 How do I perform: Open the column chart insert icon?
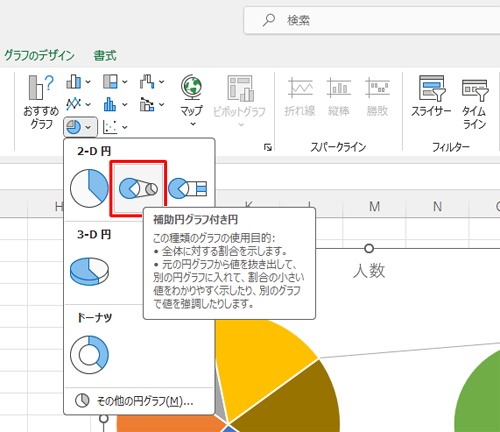(73, 81)
